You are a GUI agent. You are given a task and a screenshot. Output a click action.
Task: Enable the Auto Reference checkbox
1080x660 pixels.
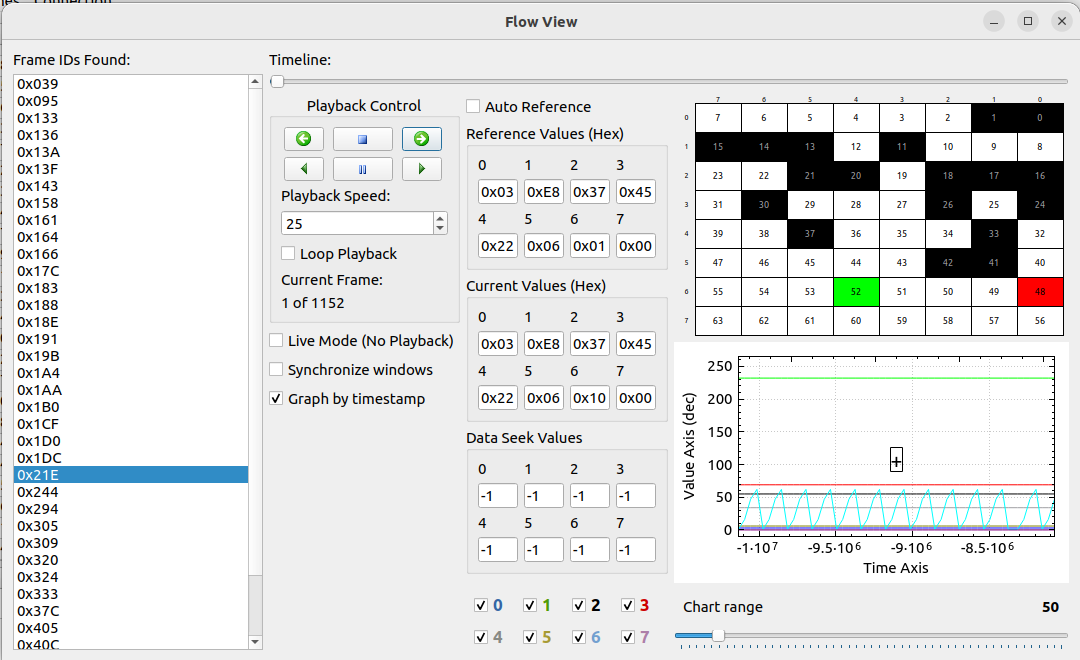coord(473,106)
